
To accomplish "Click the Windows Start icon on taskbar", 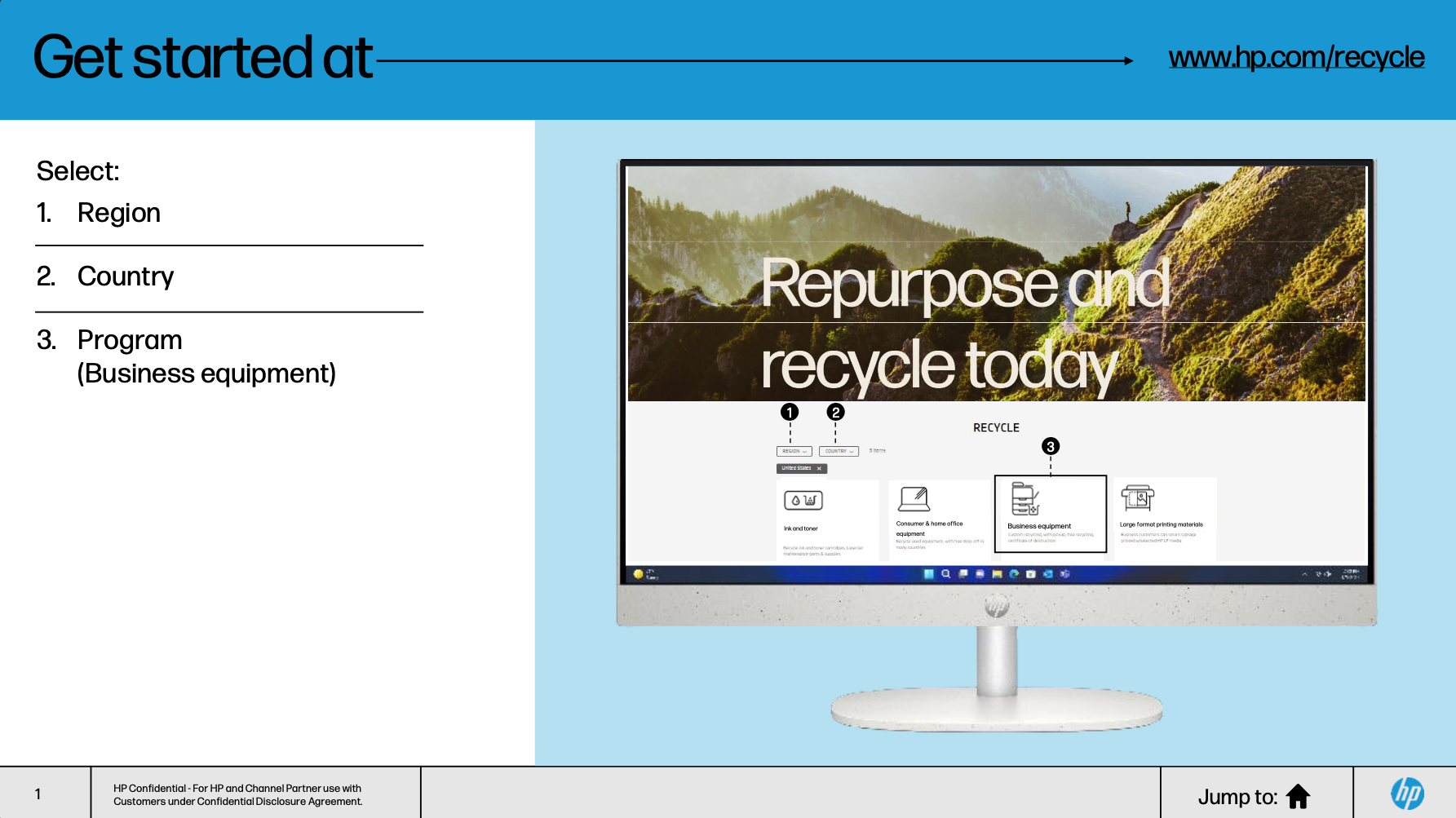I will click(928, 574).
